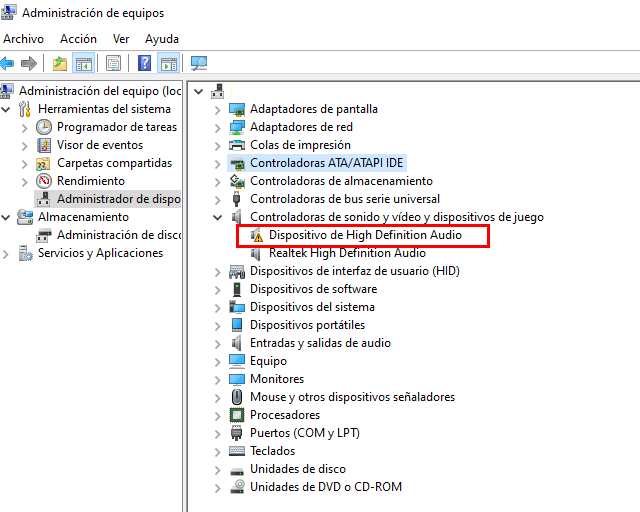Click the blue Help question mark icon
This screenshot has width=640, height=512.
144,63
